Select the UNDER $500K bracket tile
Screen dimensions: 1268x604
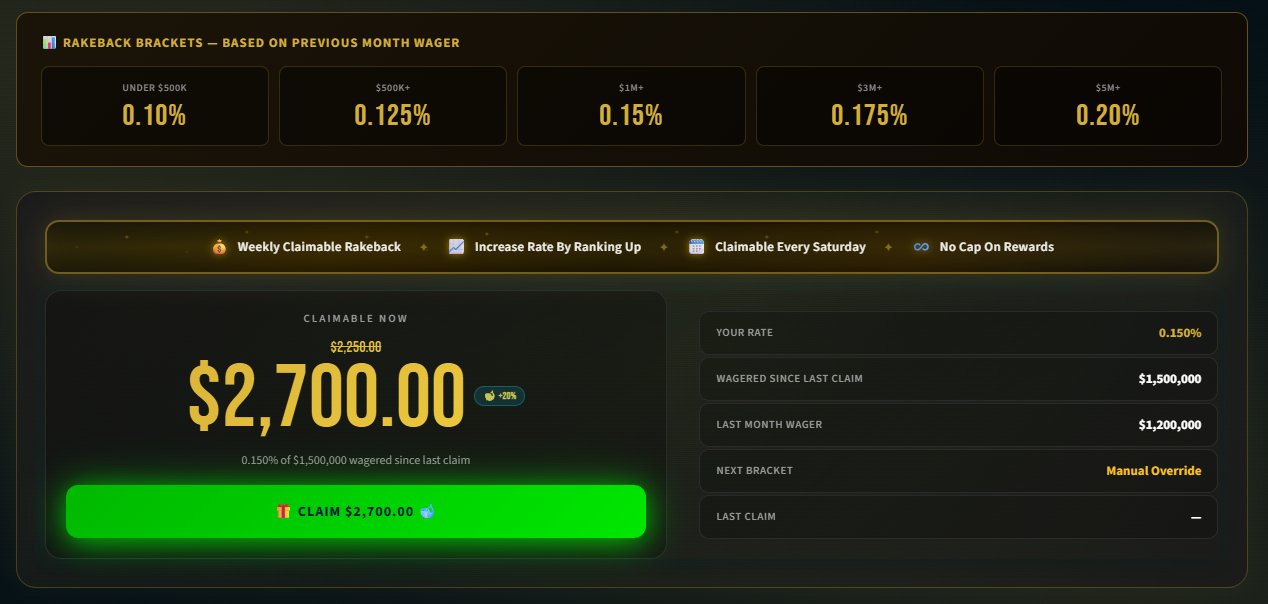(x=154, y=105)
